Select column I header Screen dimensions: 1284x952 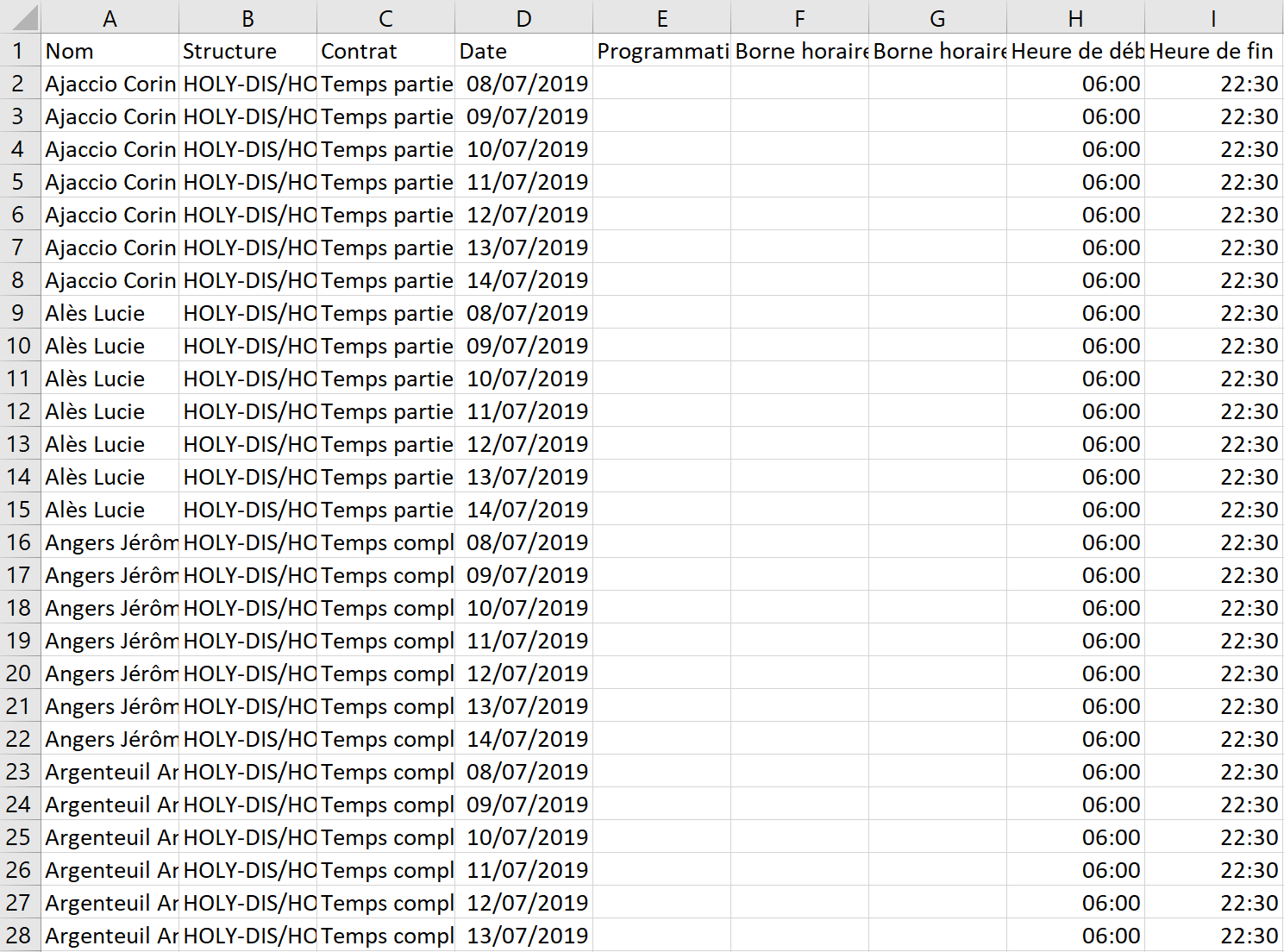tap(1213, 18)
